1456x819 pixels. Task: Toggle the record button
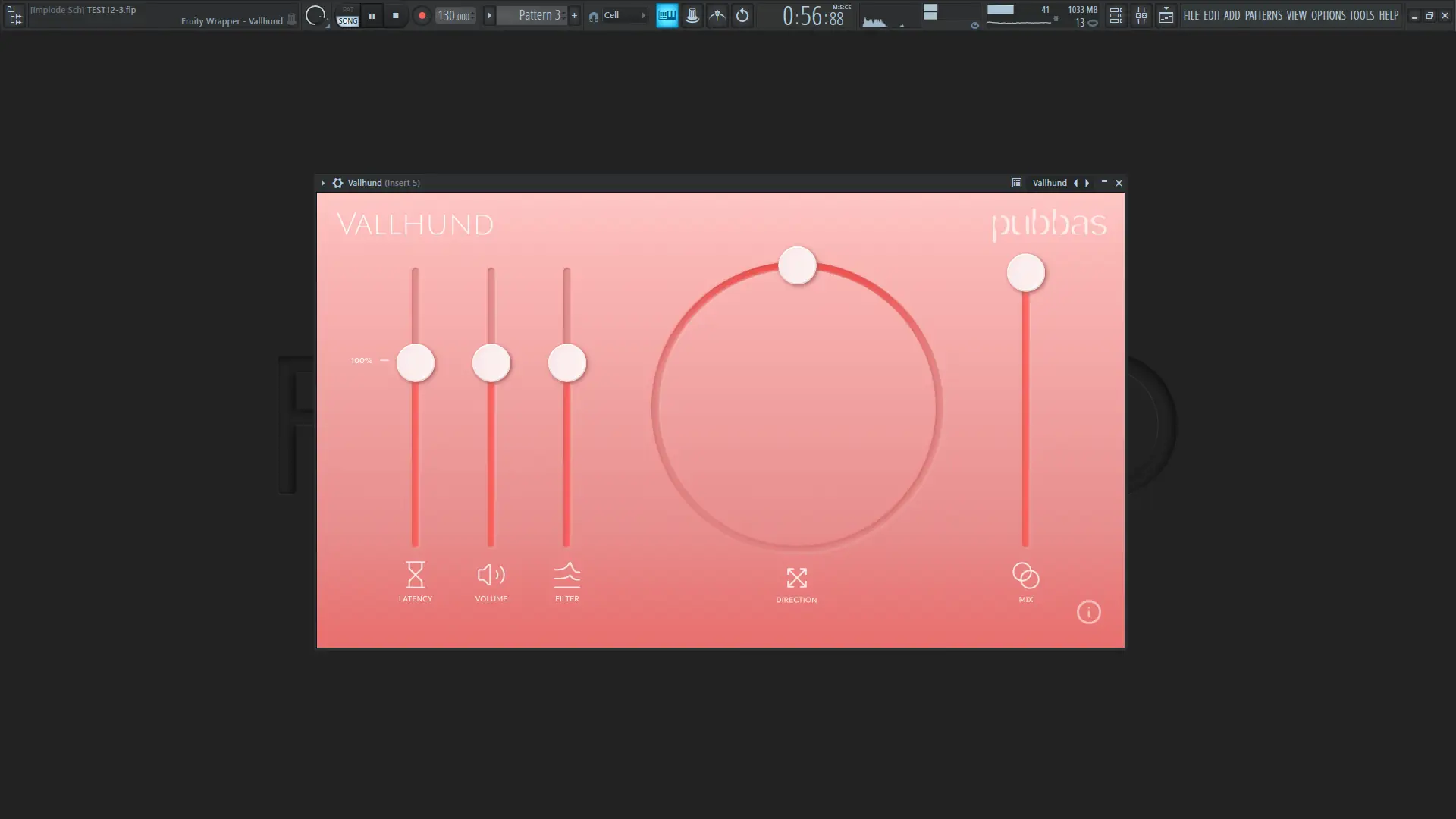[422, 15]
